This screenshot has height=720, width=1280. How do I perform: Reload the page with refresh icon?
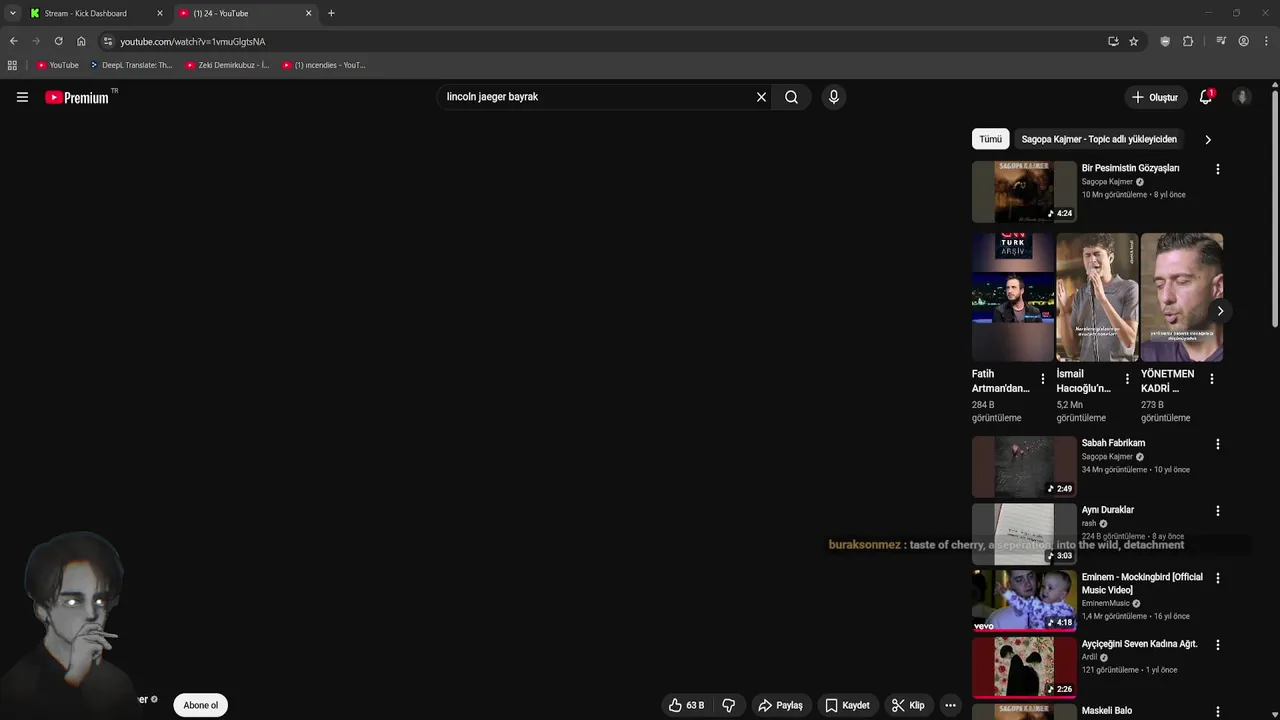click(x=58, y=41)
